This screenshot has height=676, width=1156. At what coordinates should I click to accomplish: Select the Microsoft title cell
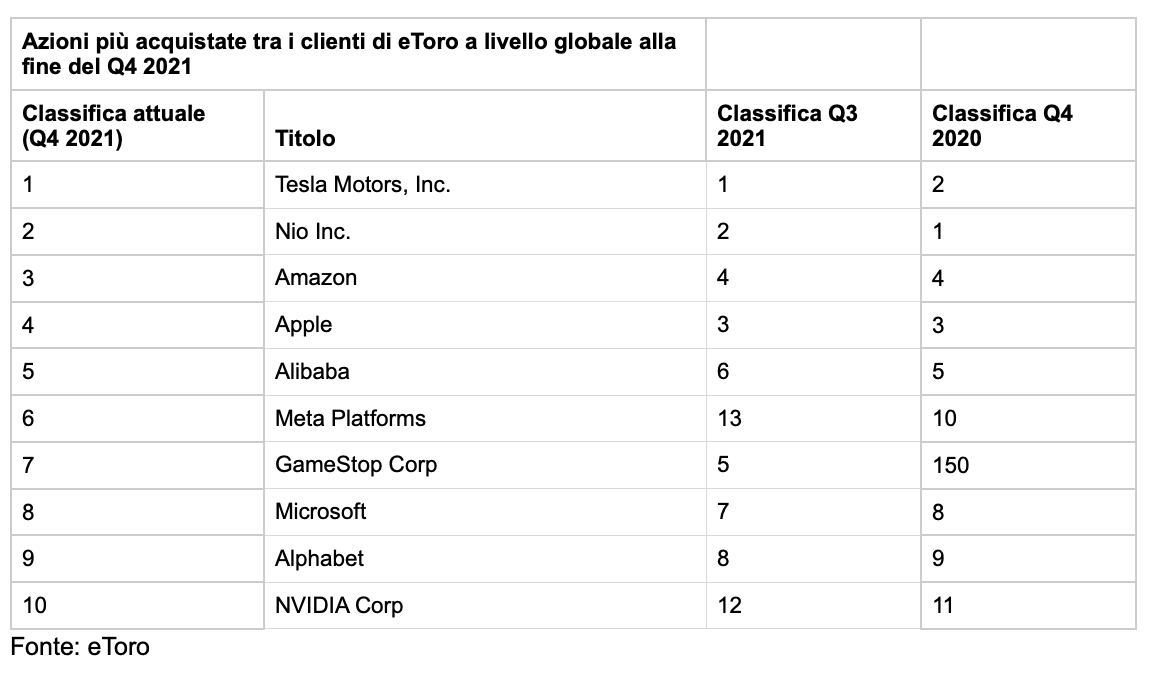pos(321,511)
